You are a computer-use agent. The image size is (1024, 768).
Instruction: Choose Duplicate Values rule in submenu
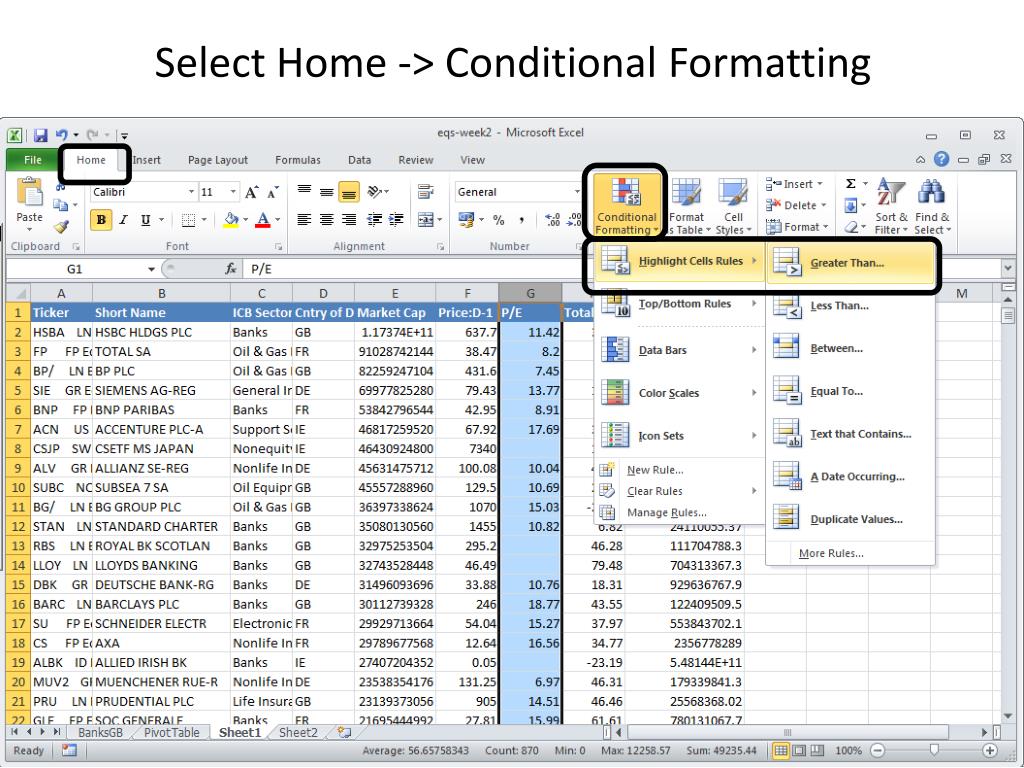[x=851, y=519]
